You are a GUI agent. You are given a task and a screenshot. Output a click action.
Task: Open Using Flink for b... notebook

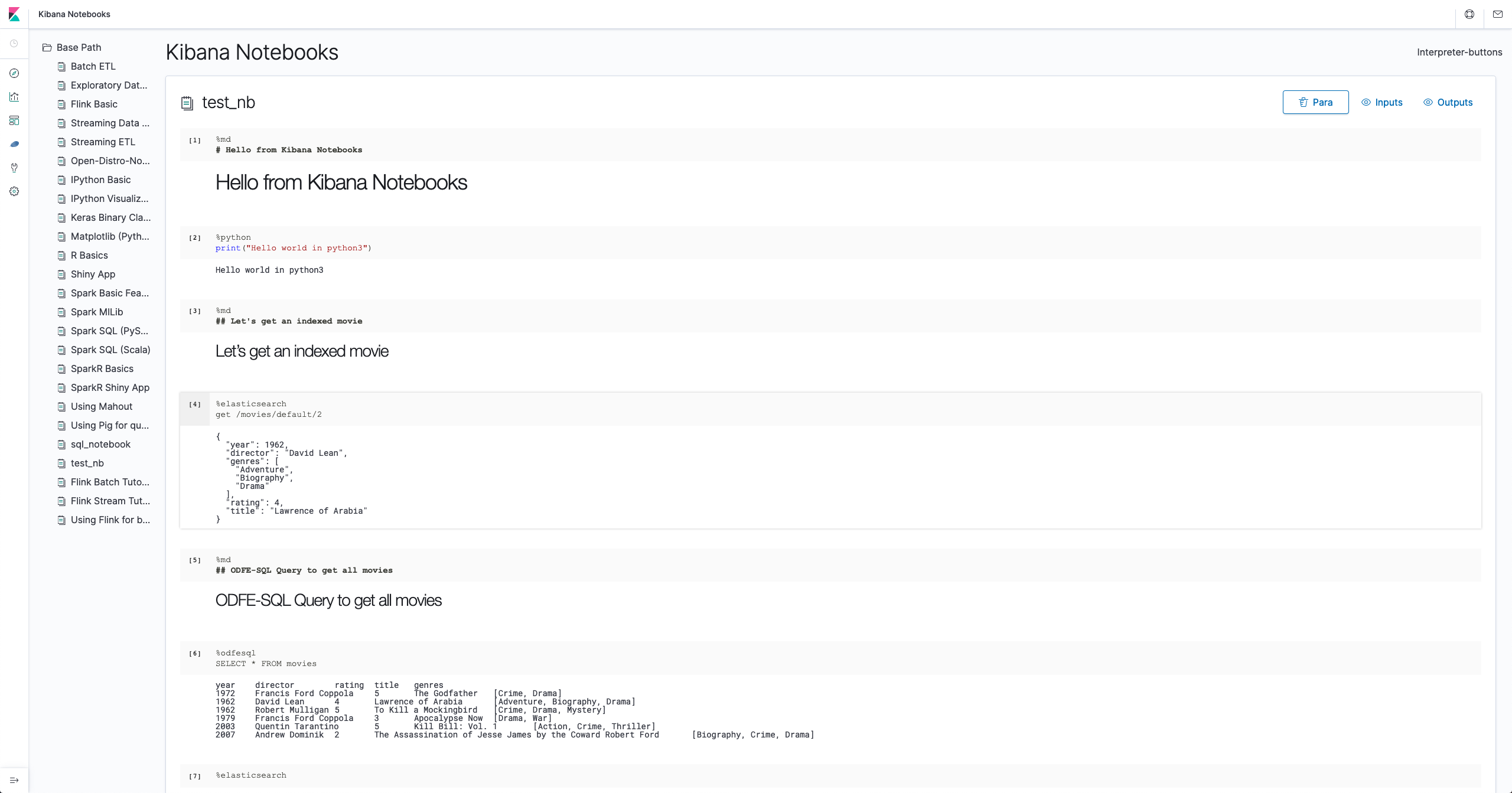(x=110, y=520)
